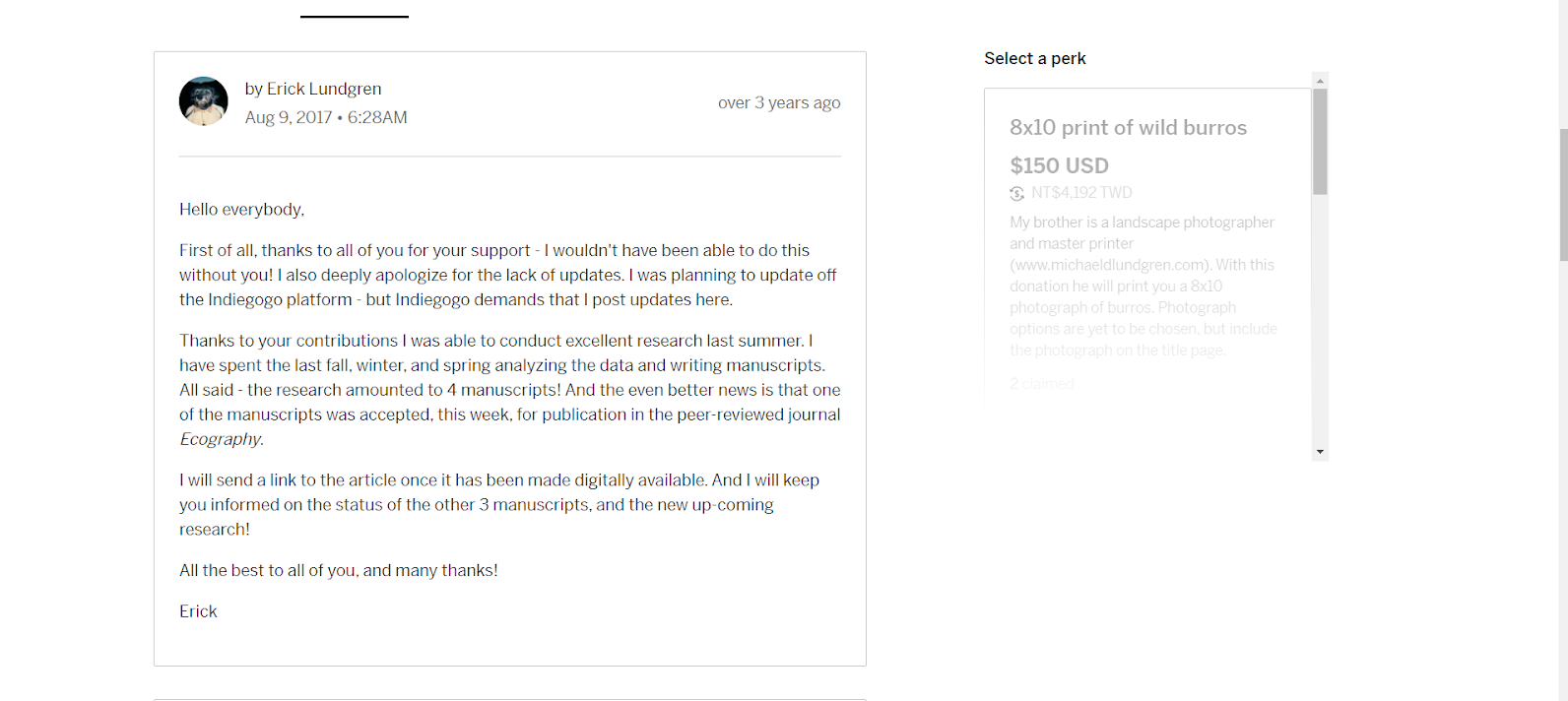Click the NT$4,192 TWD converted price
1568x701 pixels.
pos(1081,193)
